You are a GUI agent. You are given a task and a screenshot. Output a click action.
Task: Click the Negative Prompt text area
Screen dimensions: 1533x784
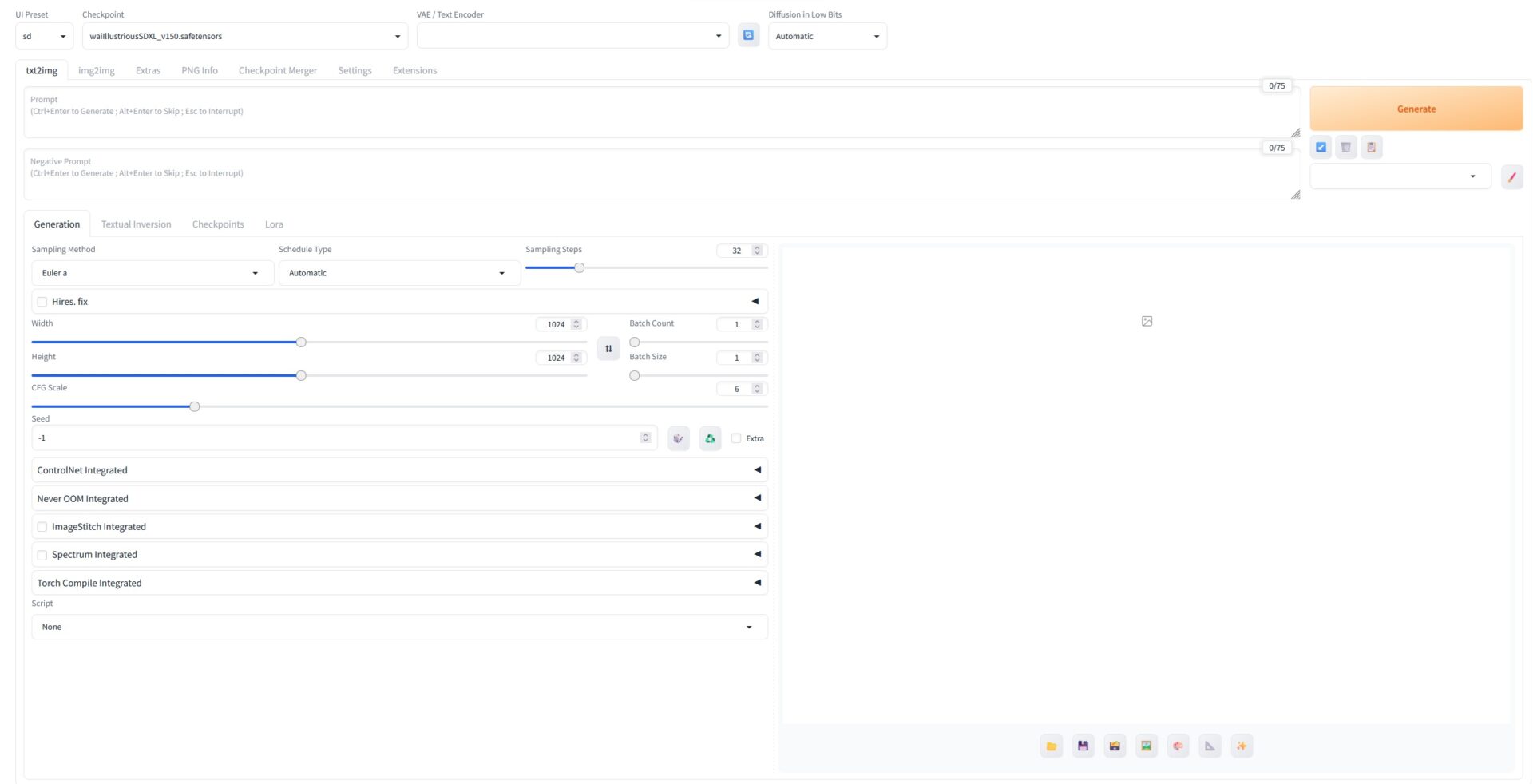[662, 174]
